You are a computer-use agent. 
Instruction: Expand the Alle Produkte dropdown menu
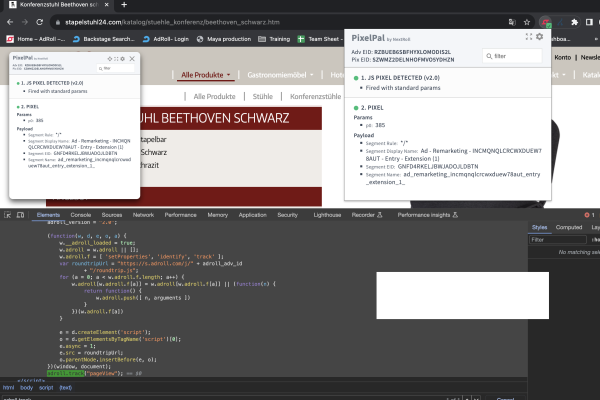[206, 75]
